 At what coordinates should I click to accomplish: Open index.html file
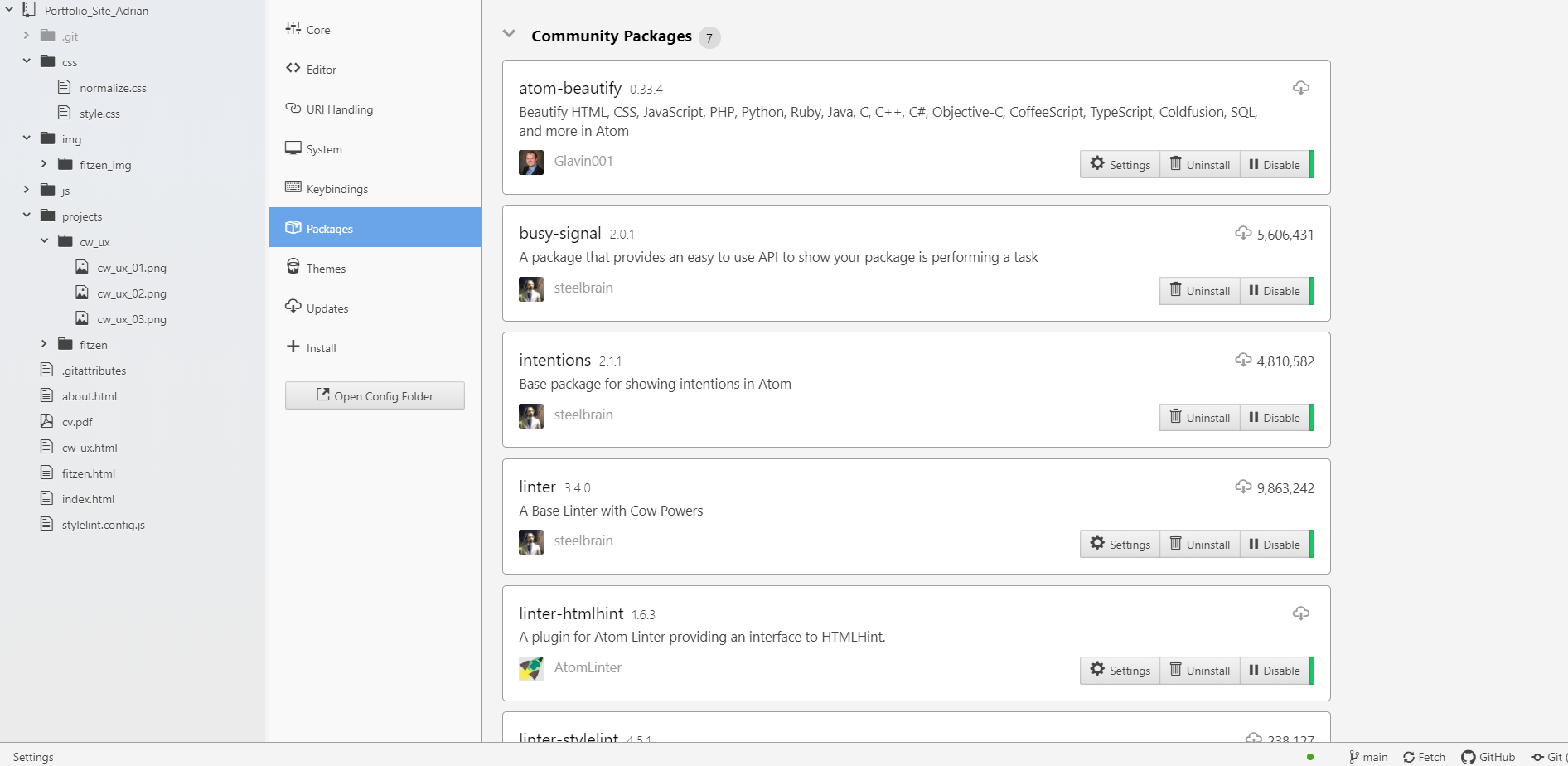[x=88, y=499]
